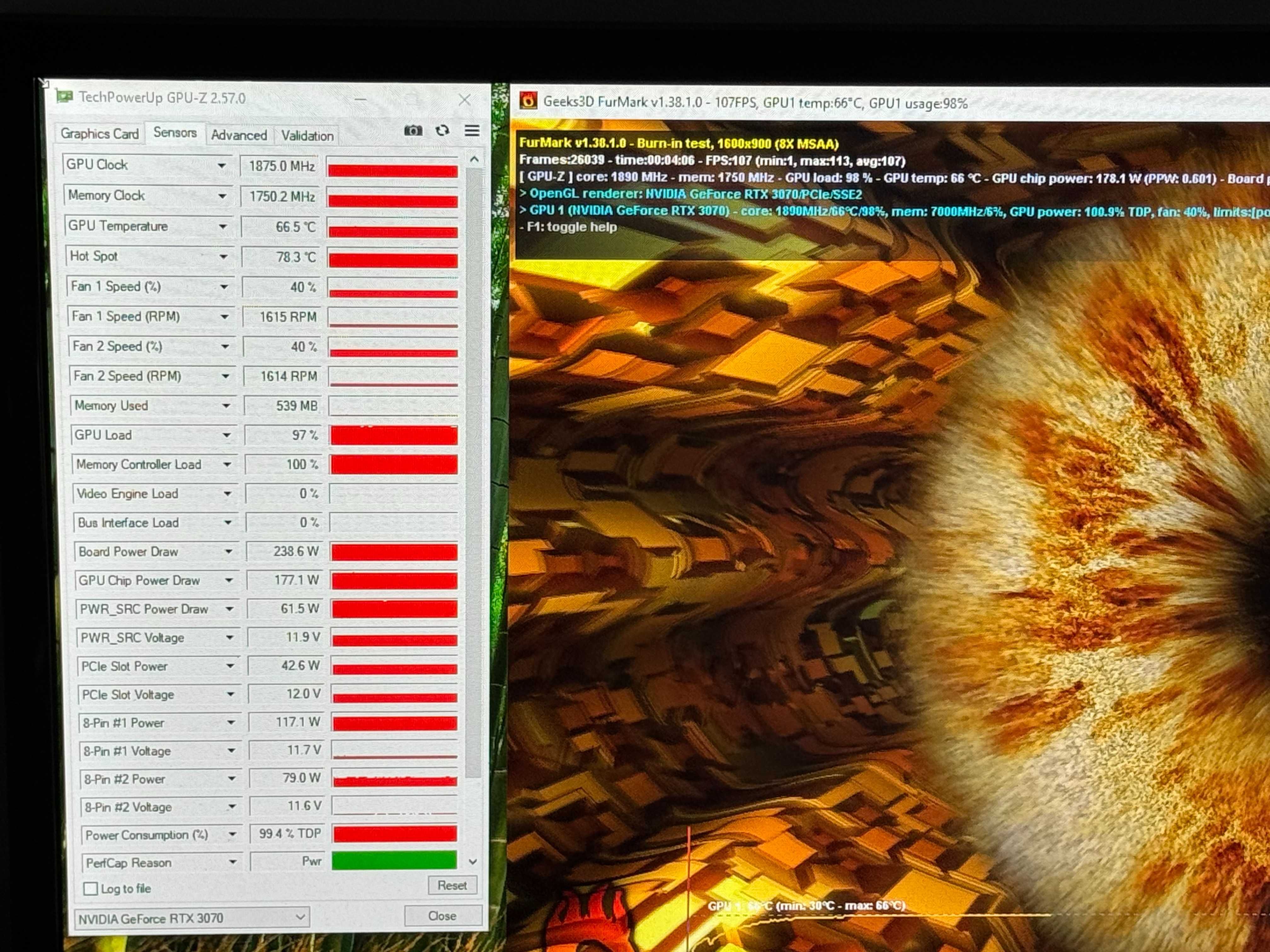Open the Advanced tab
Image resolution: width=1270 pixels, height=952 pixels.
click(x=239, y=135)
